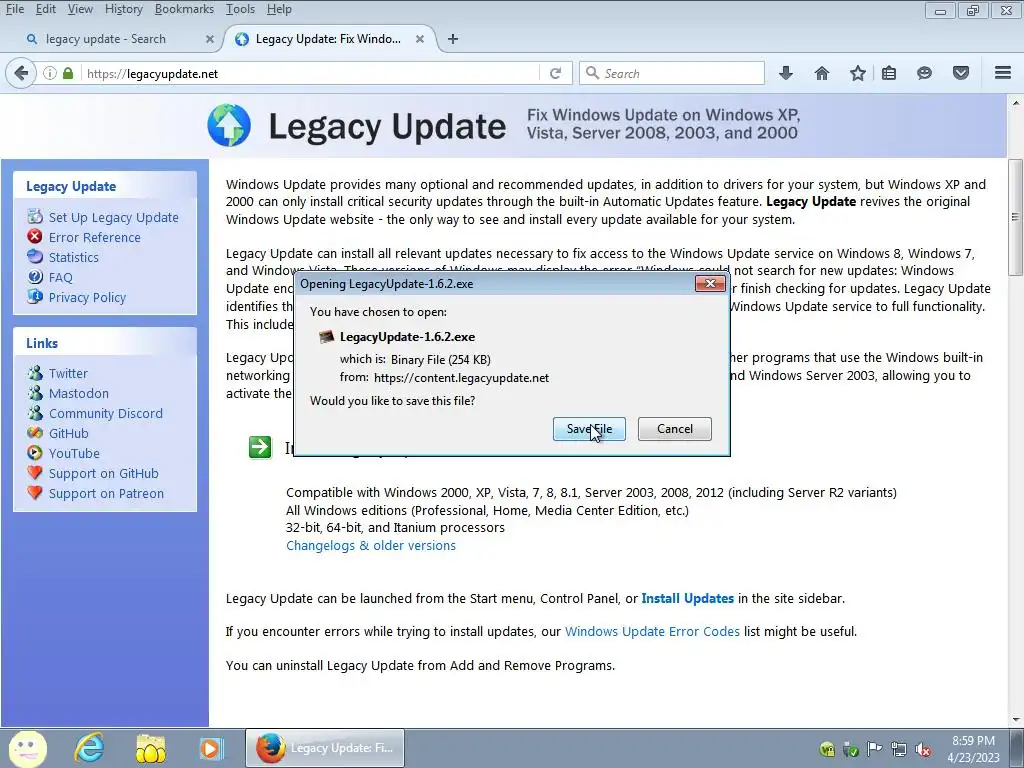This screenshot has width=1024, height=768.
Task: Click the Error Reference red X icon
Action: click(35, 236)
